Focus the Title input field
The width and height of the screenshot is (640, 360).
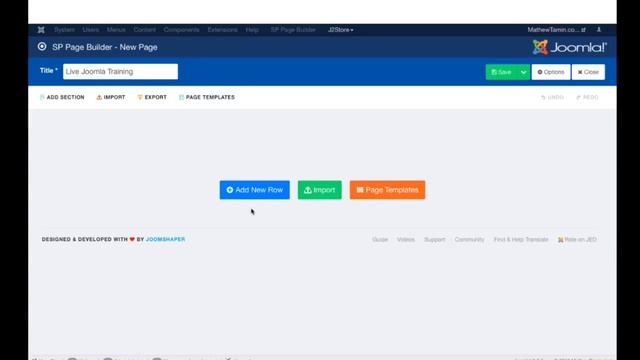tap(120, 71)
